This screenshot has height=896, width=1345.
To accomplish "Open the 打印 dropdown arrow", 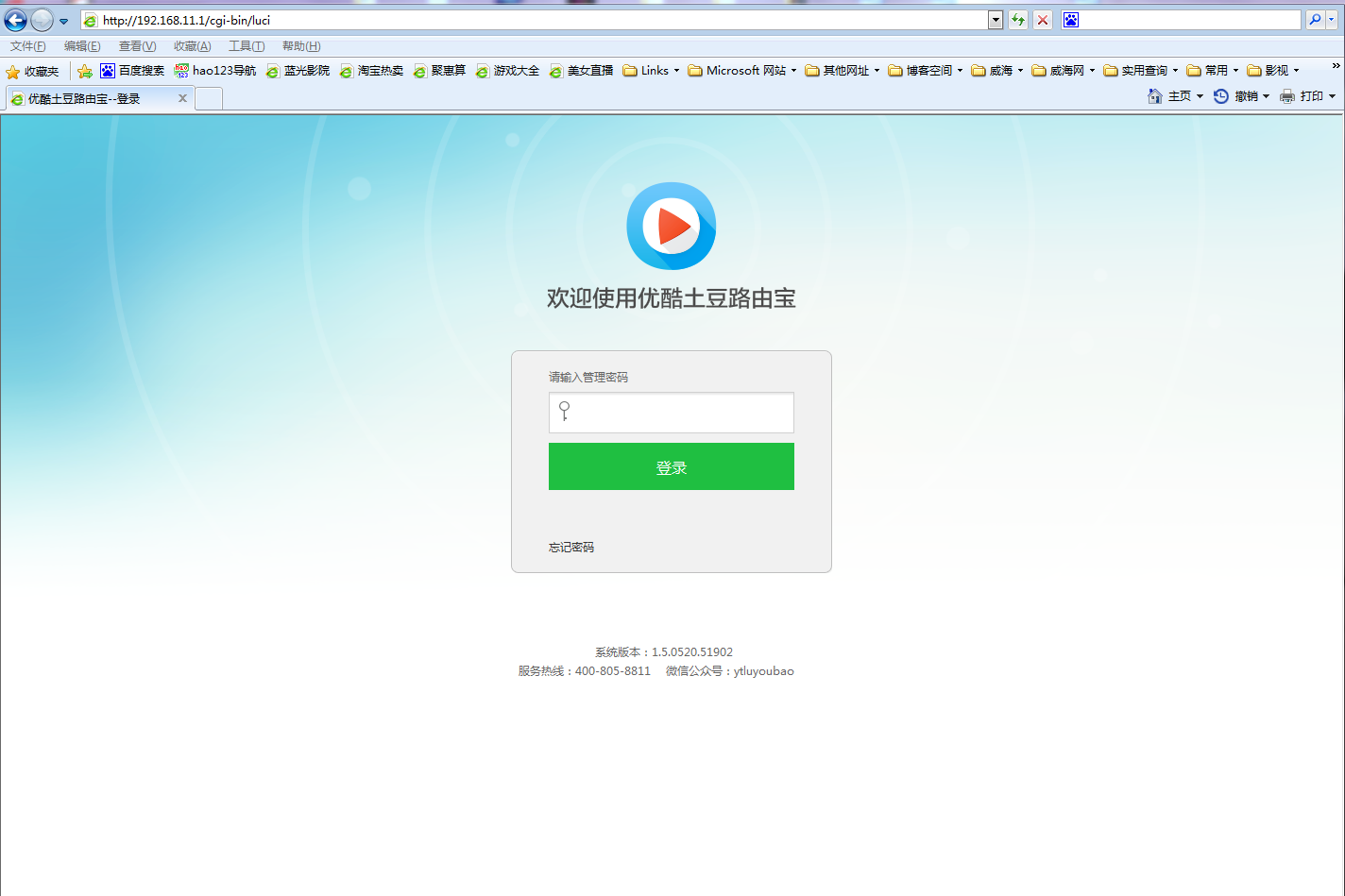I will coord(1332,96).
